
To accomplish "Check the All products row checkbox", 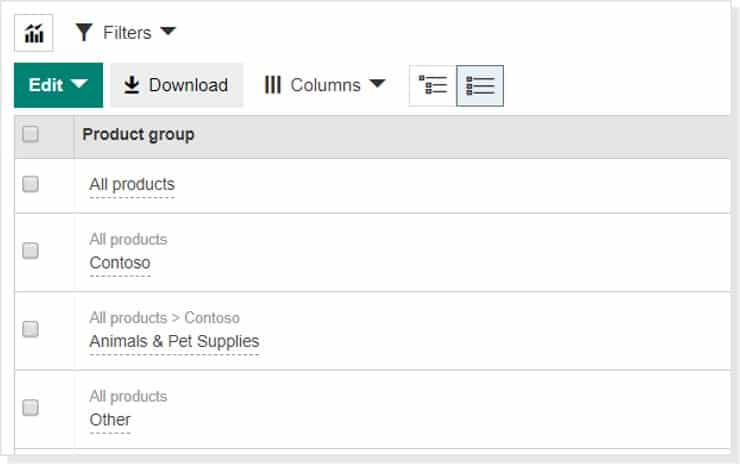I will click(31, 185).
